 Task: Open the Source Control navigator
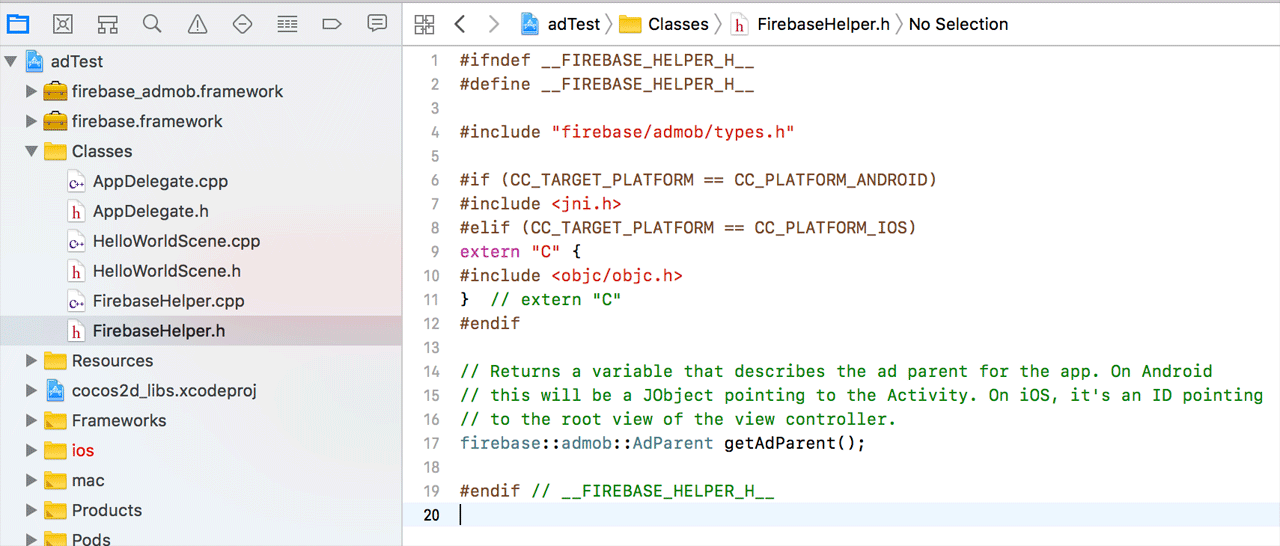[x=63, y=23]
